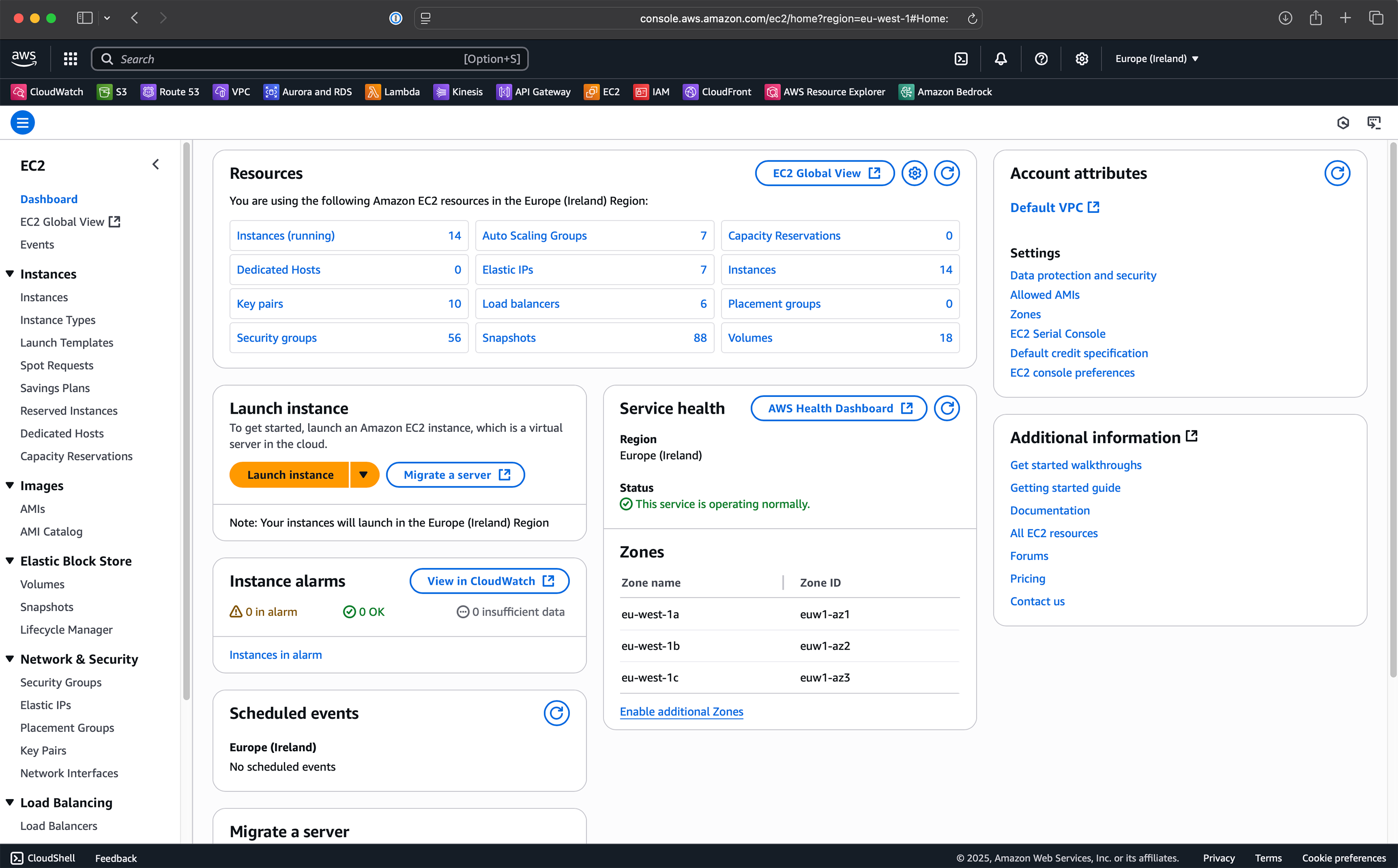
Task: Open Lifecycle Manager in the sidebar
Action: 67,630
